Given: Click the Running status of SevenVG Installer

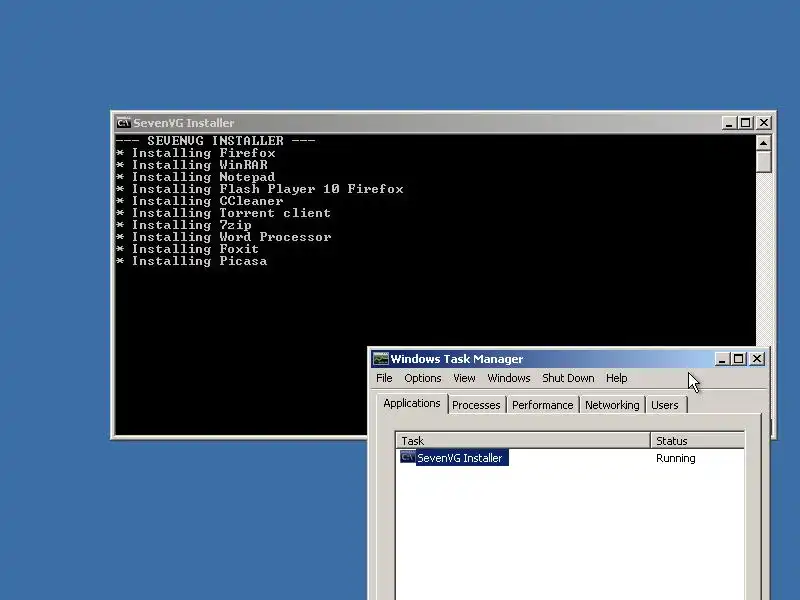Looking at the screenshot, I should 676,458.
